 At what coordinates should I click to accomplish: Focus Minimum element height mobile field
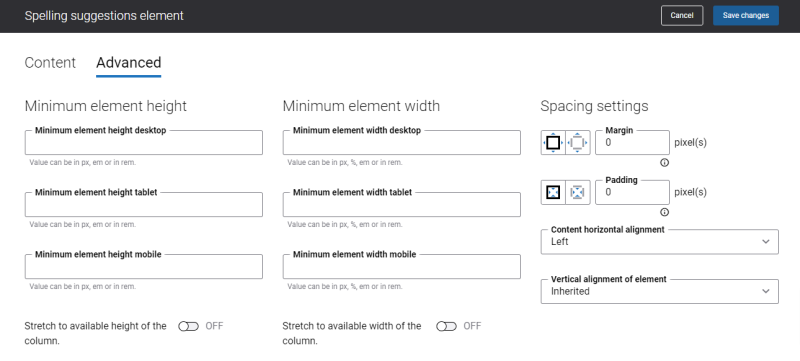[144, 267]
